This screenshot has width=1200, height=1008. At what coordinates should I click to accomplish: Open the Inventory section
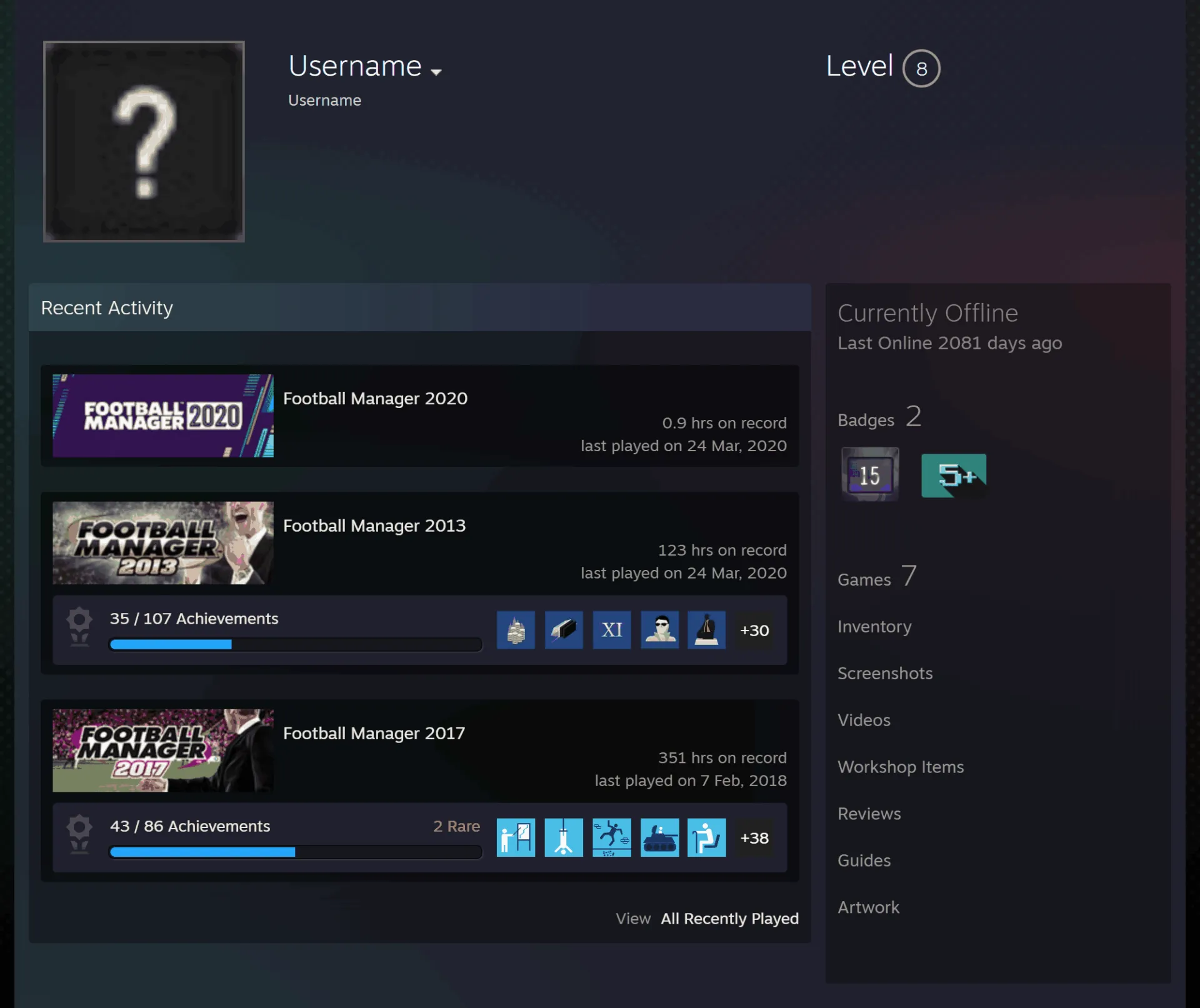click(874, 626)
